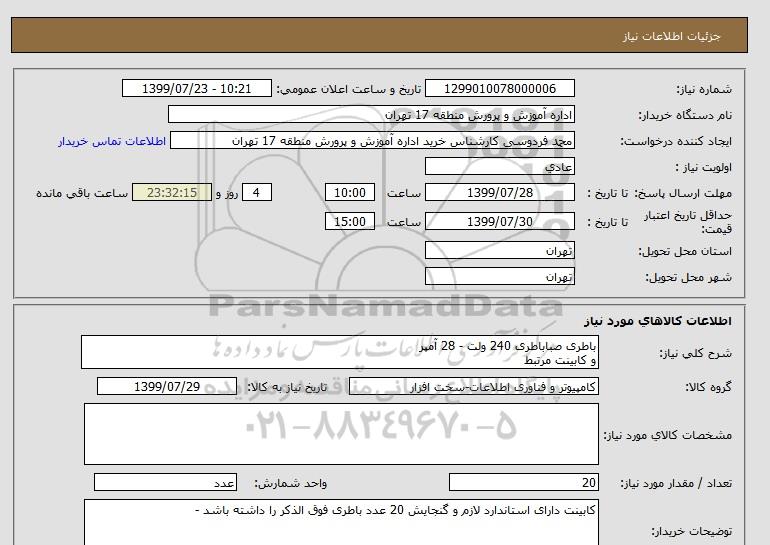The height and width of the screenshot is (545, 770).
Task: Click the label شرح کلی نیاز
Action: click(695, 353)
